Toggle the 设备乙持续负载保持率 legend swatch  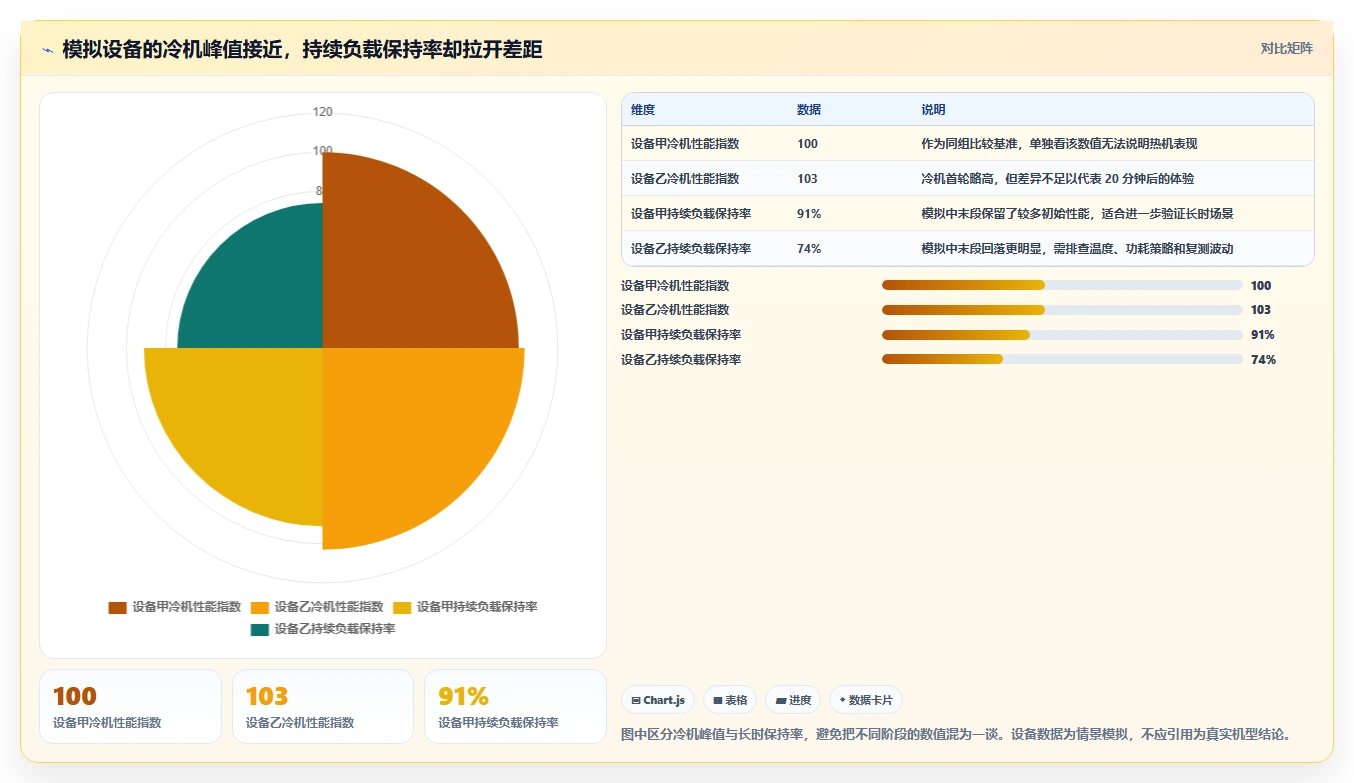[260, 629]
